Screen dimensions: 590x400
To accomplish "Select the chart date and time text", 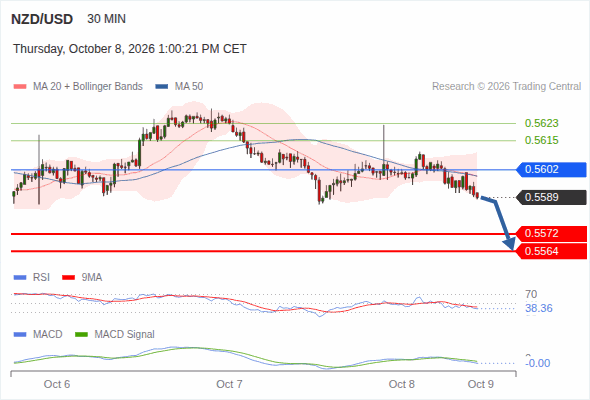I will click(x=130, y=49).
